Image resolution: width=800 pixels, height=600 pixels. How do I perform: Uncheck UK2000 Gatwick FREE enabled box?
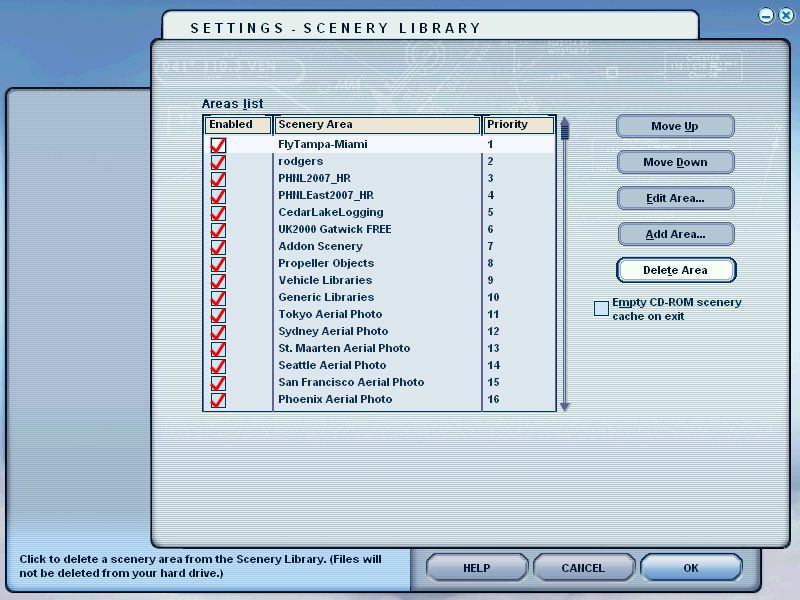point(218,230)
